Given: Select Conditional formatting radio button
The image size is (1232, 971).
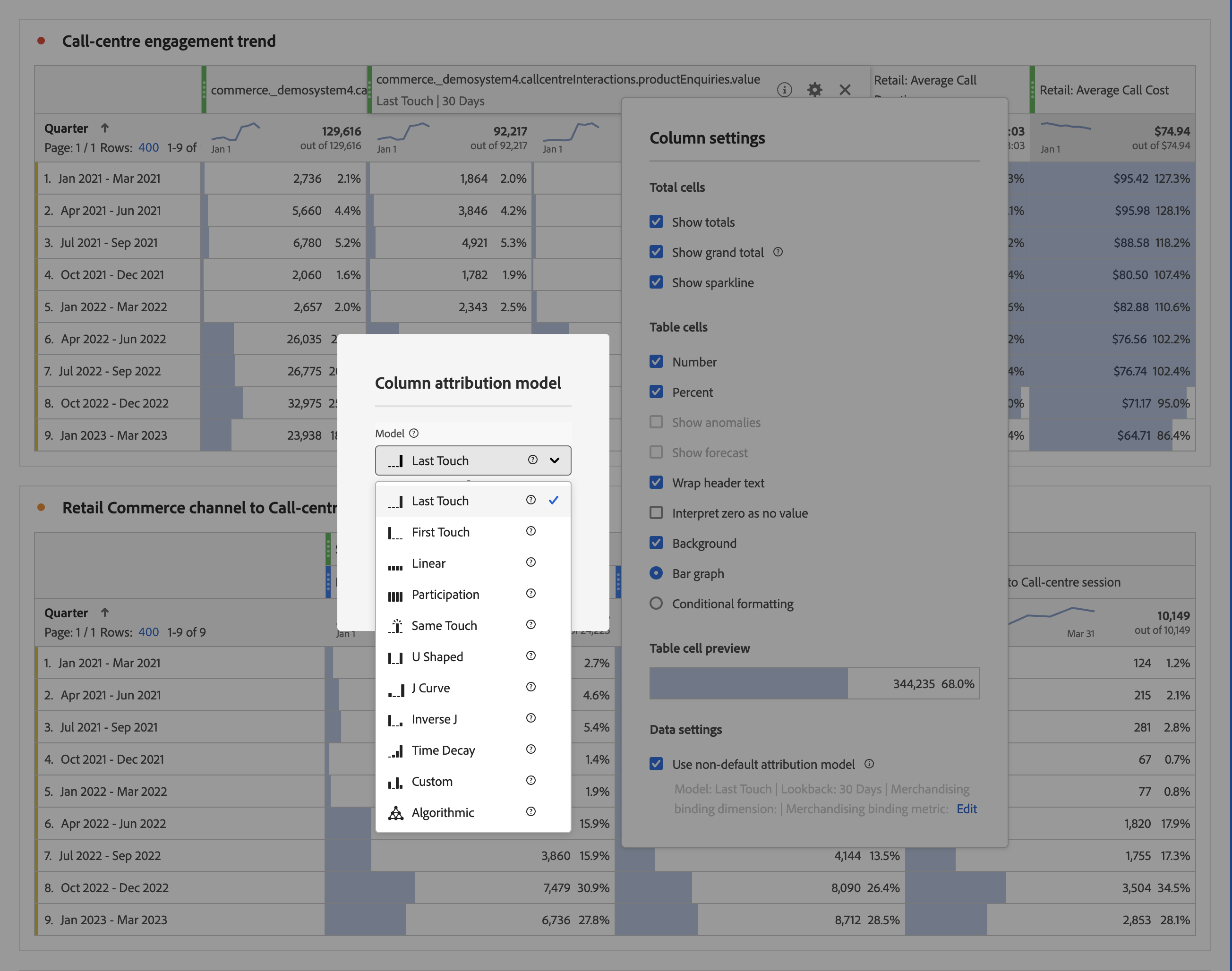Looking at the screenshot, I should [x=656, y=604].
